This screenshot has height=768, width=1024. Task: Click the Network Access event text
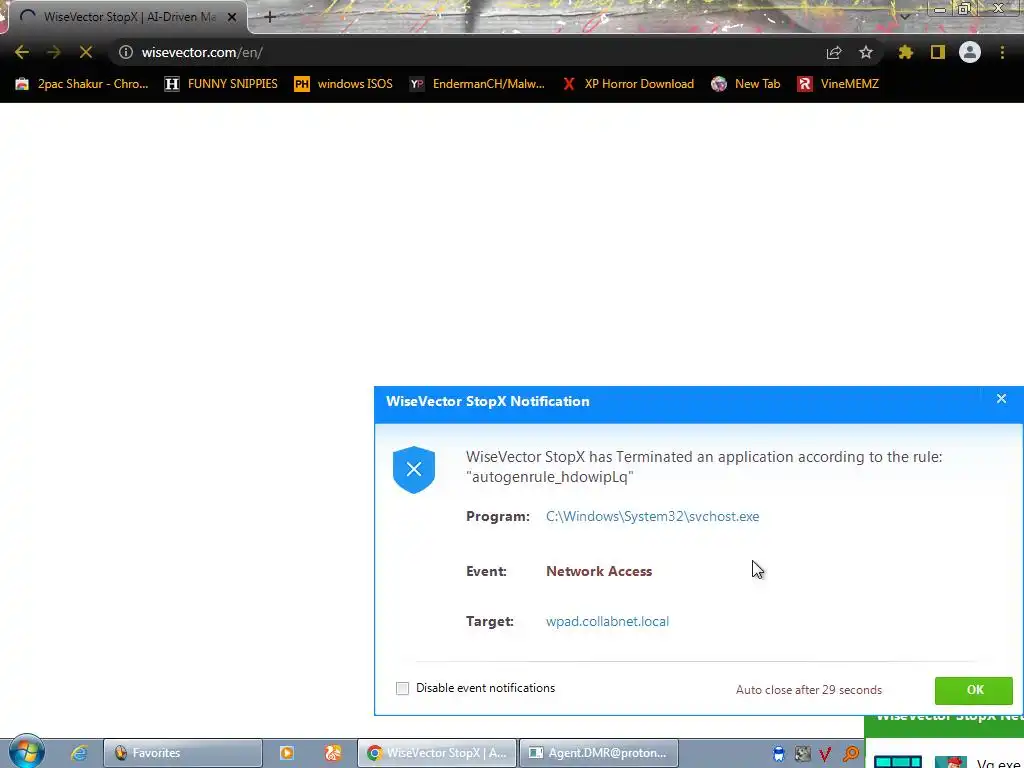point(599,571)
